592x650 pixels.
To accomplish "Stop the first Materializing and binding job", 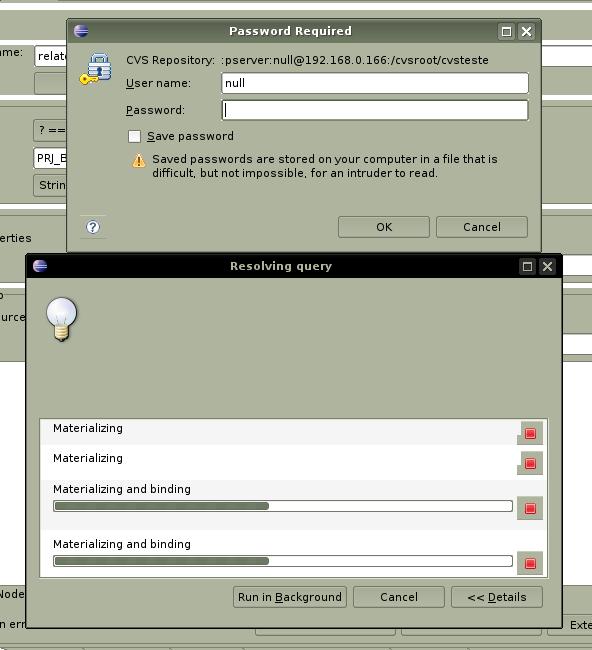I will click(530, 508).
